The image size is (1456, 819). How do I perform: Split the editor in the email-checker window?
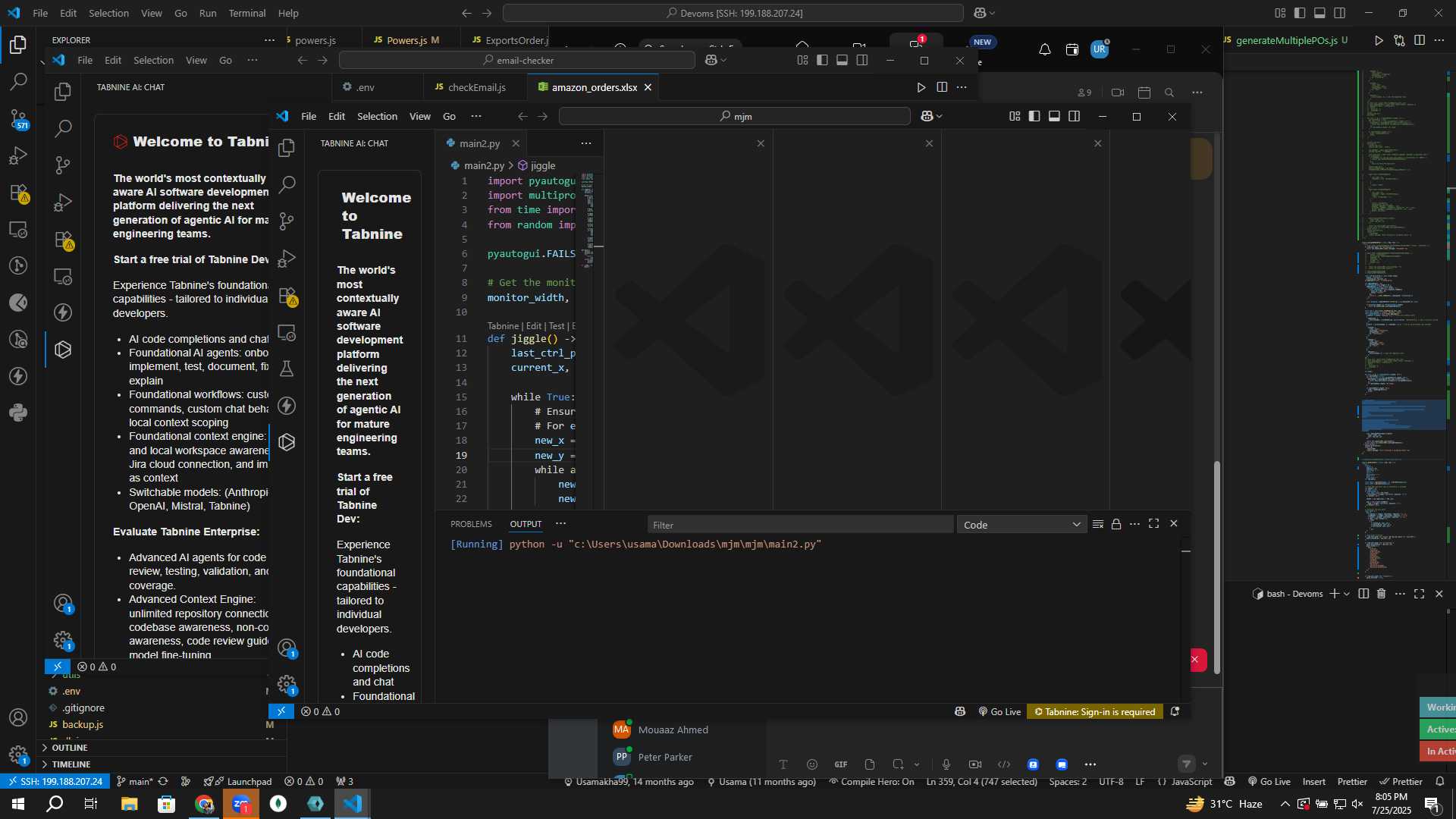[x=942, y=87]
